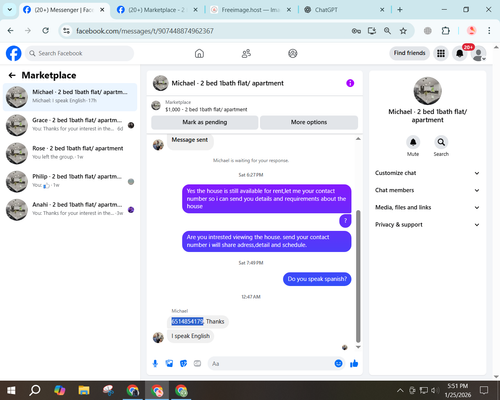The image size is (500, 400).
Task: Open Windows Start menu
Action: click(11, 390)
